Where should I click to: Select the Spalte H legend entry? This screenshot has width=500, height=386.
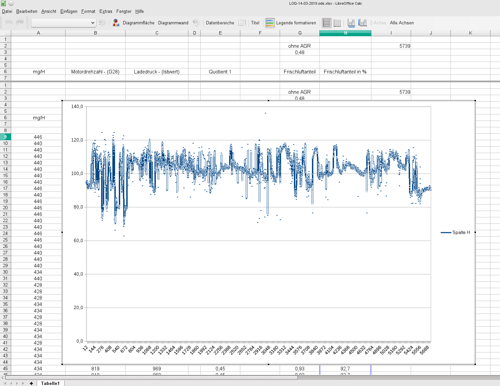click(455, 232)
